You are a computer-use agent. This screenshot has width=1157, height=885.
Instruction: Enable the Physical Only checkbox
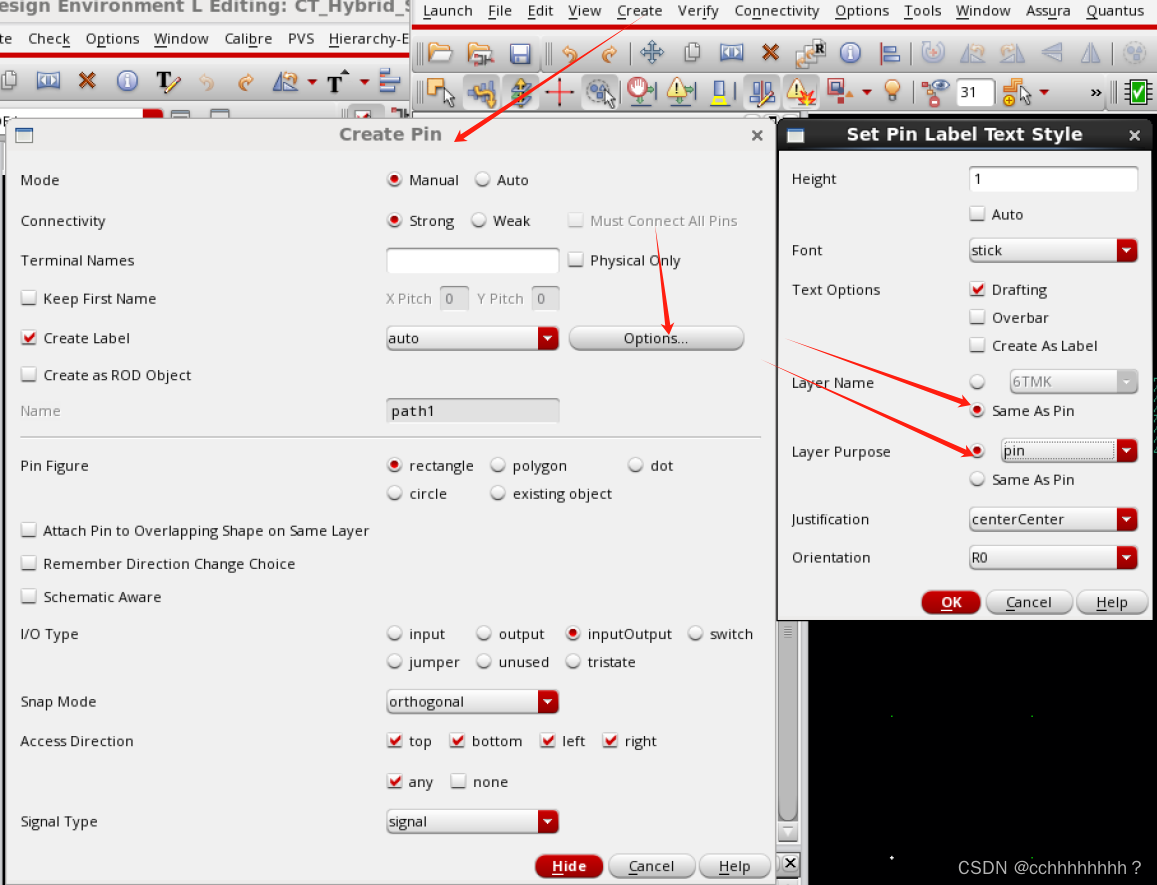point(575,260)
